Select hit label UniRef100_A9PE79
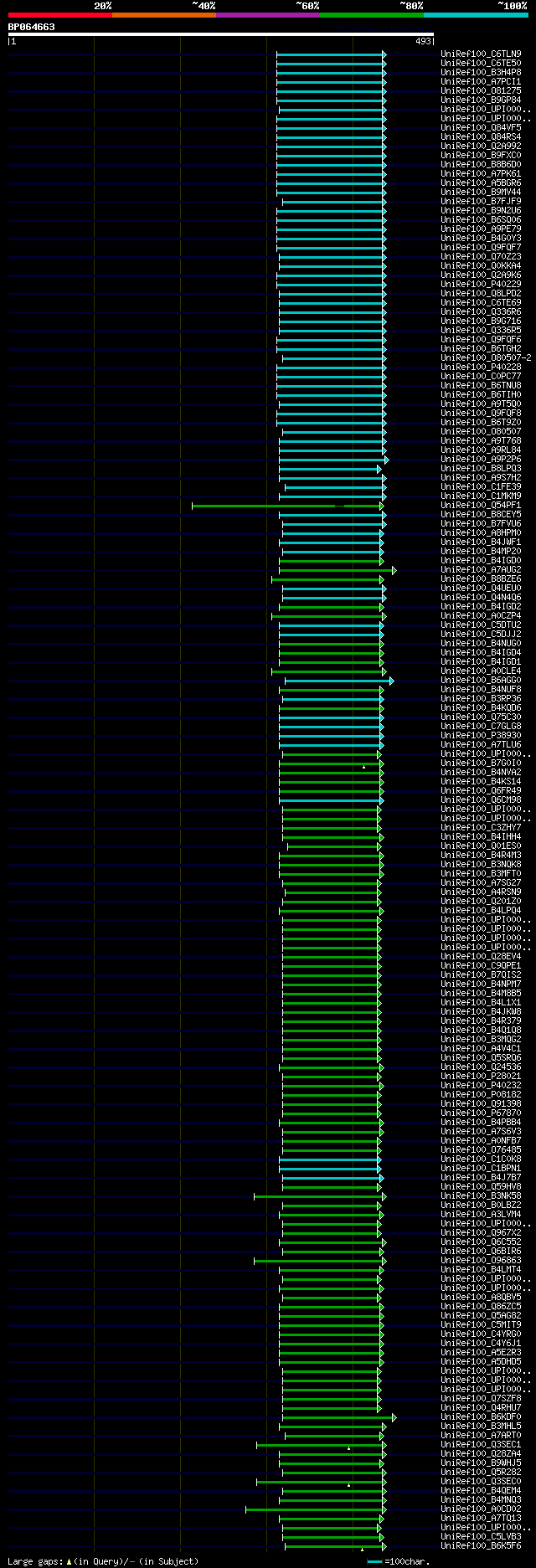536x1568 pixels. pyautogui.click(x=481, y=229)
